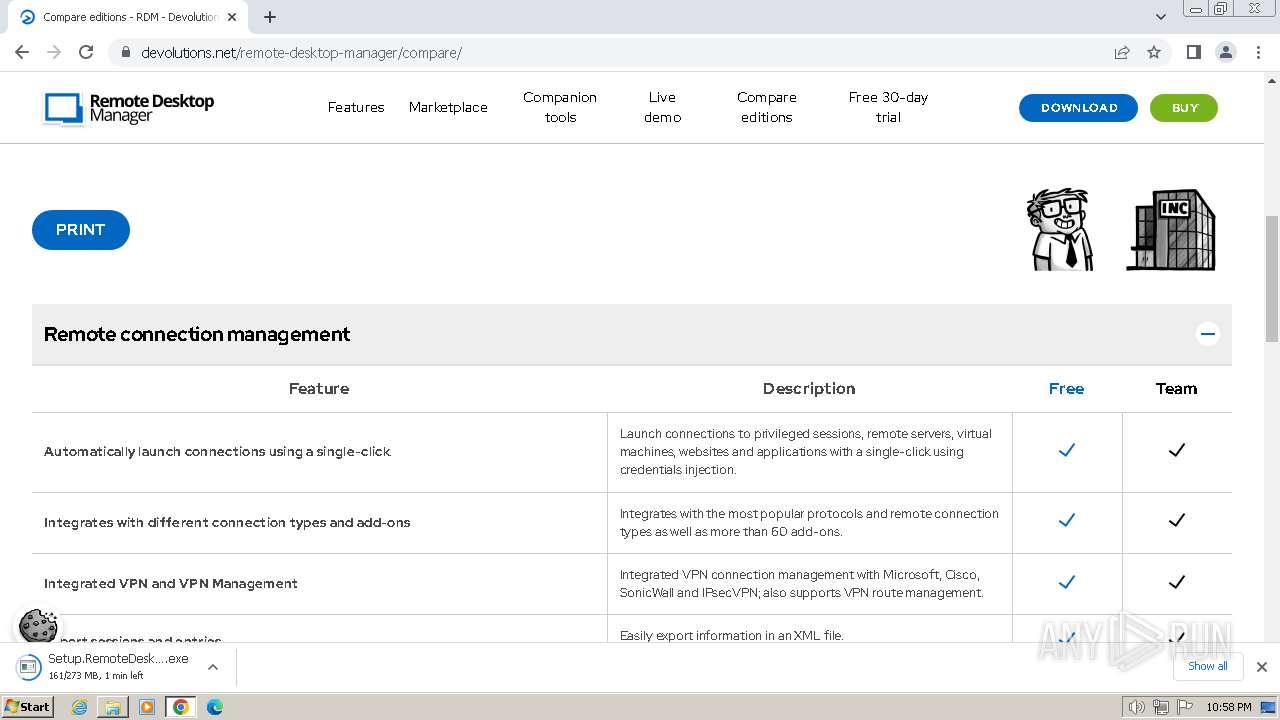
Task: Select the Free edition cartoon character icon
Action: coord(1061,229)
